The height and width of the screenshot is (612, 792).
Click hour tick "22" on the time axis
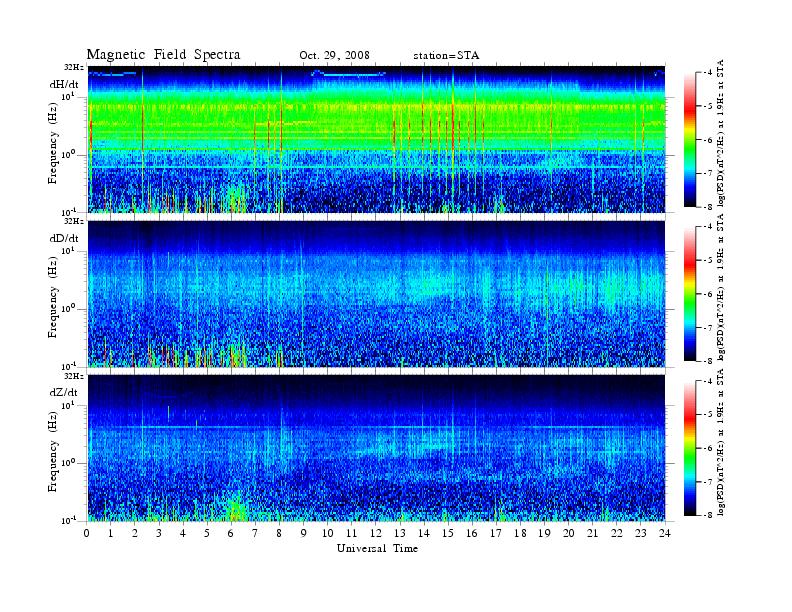click(x=617, y=533)
